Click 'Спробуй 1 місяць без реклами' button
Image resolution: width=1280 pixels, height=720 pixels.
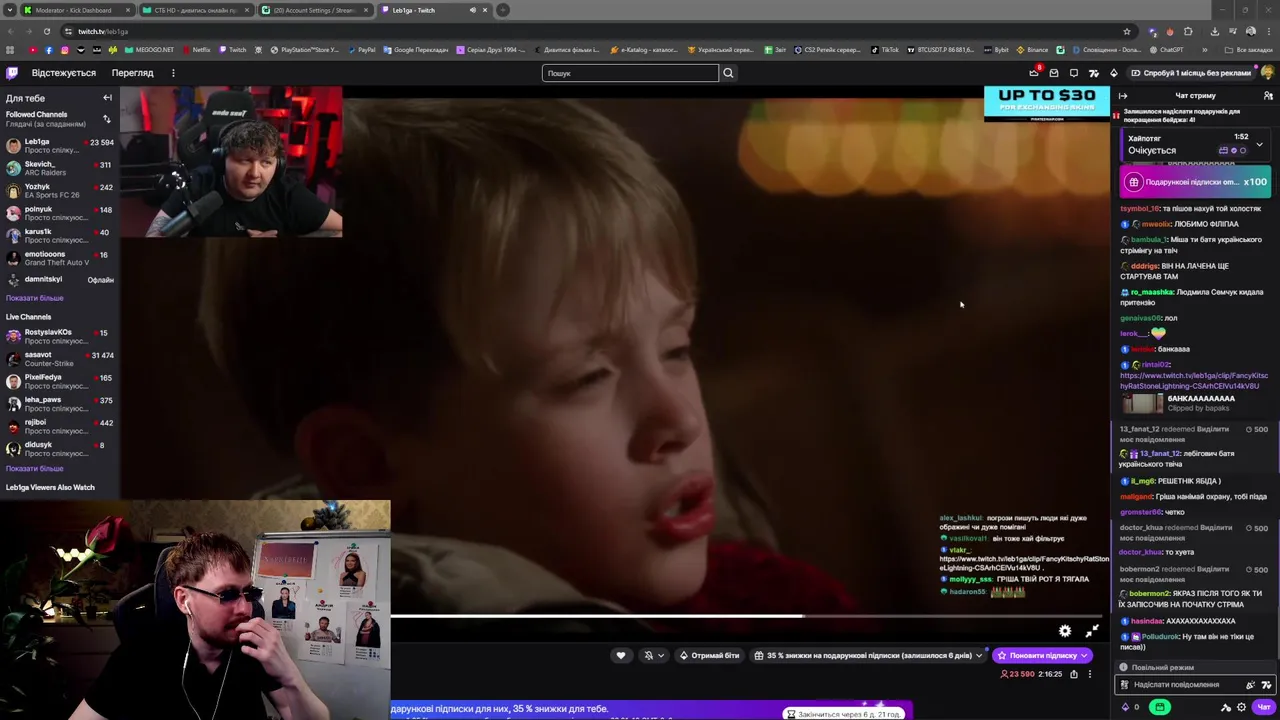point(1190,73)
